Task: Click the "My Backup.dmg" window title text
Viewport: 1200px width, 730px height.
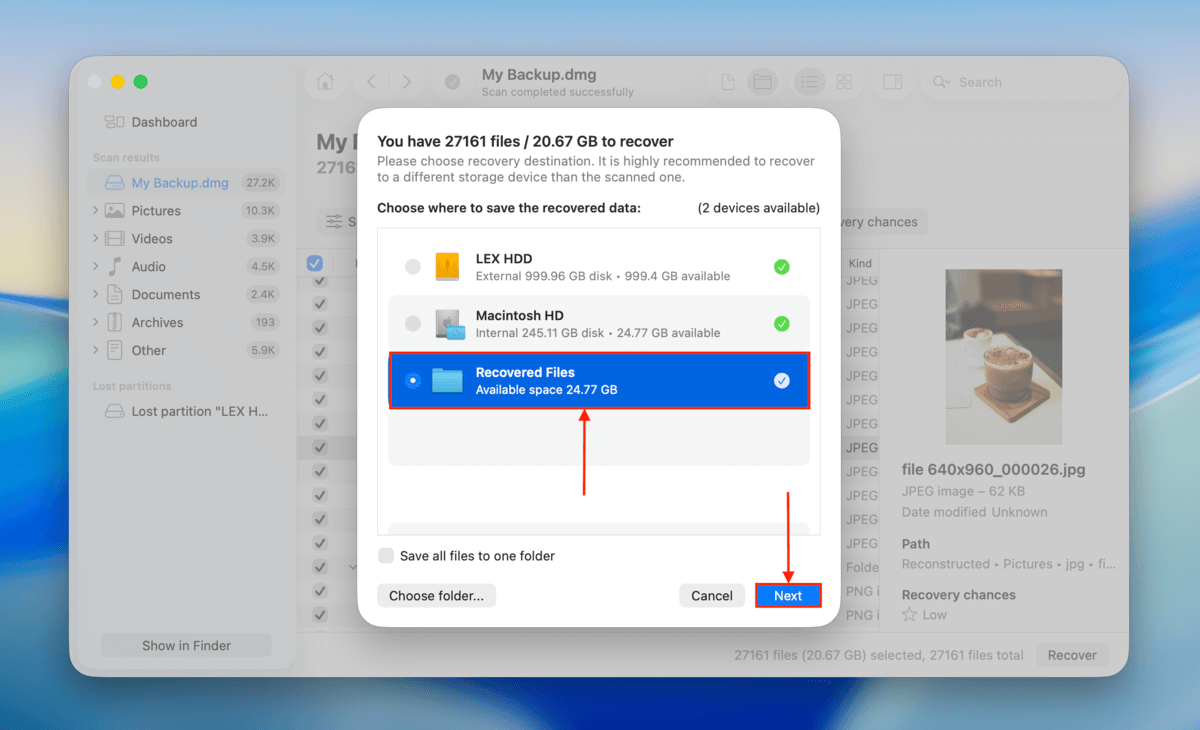Action: (539, 75)
